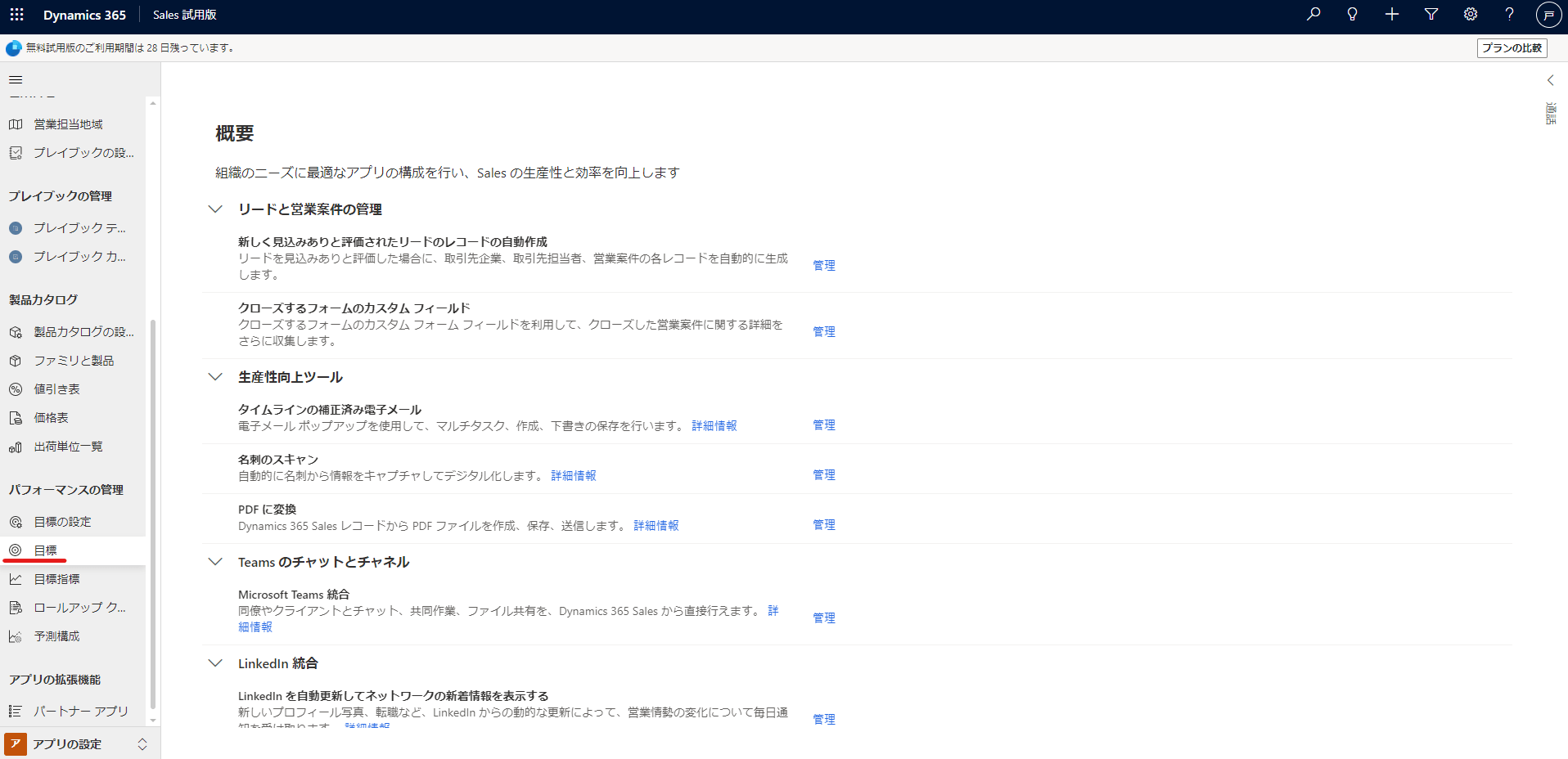
Task: Click the 目標指標 chart icon
Action: pos(16,579)
